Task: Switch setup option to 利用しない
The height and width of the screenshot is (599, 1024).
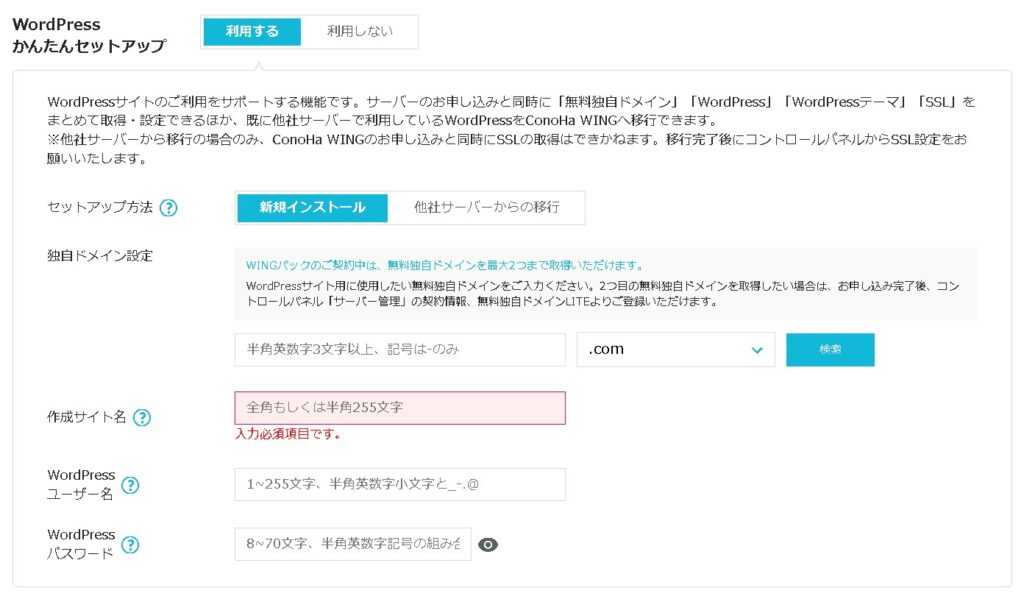Action: coord(360,32)
